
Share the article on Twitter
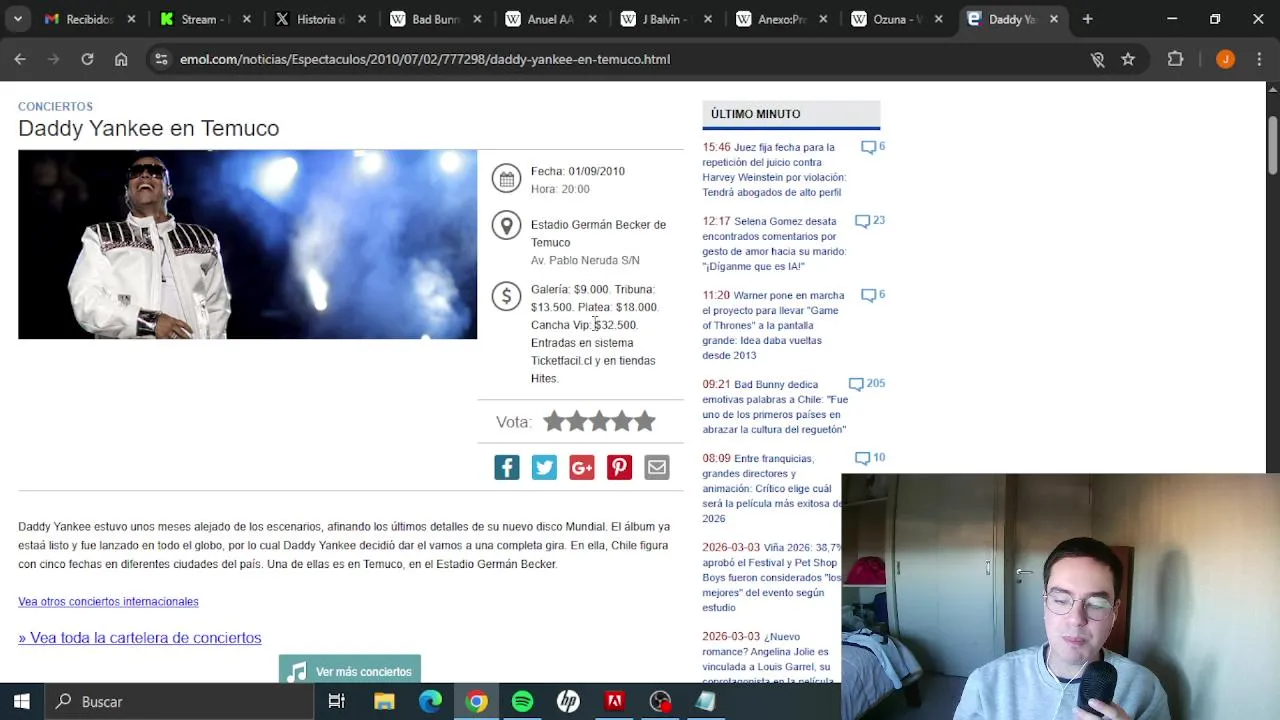tap(544, 467)
